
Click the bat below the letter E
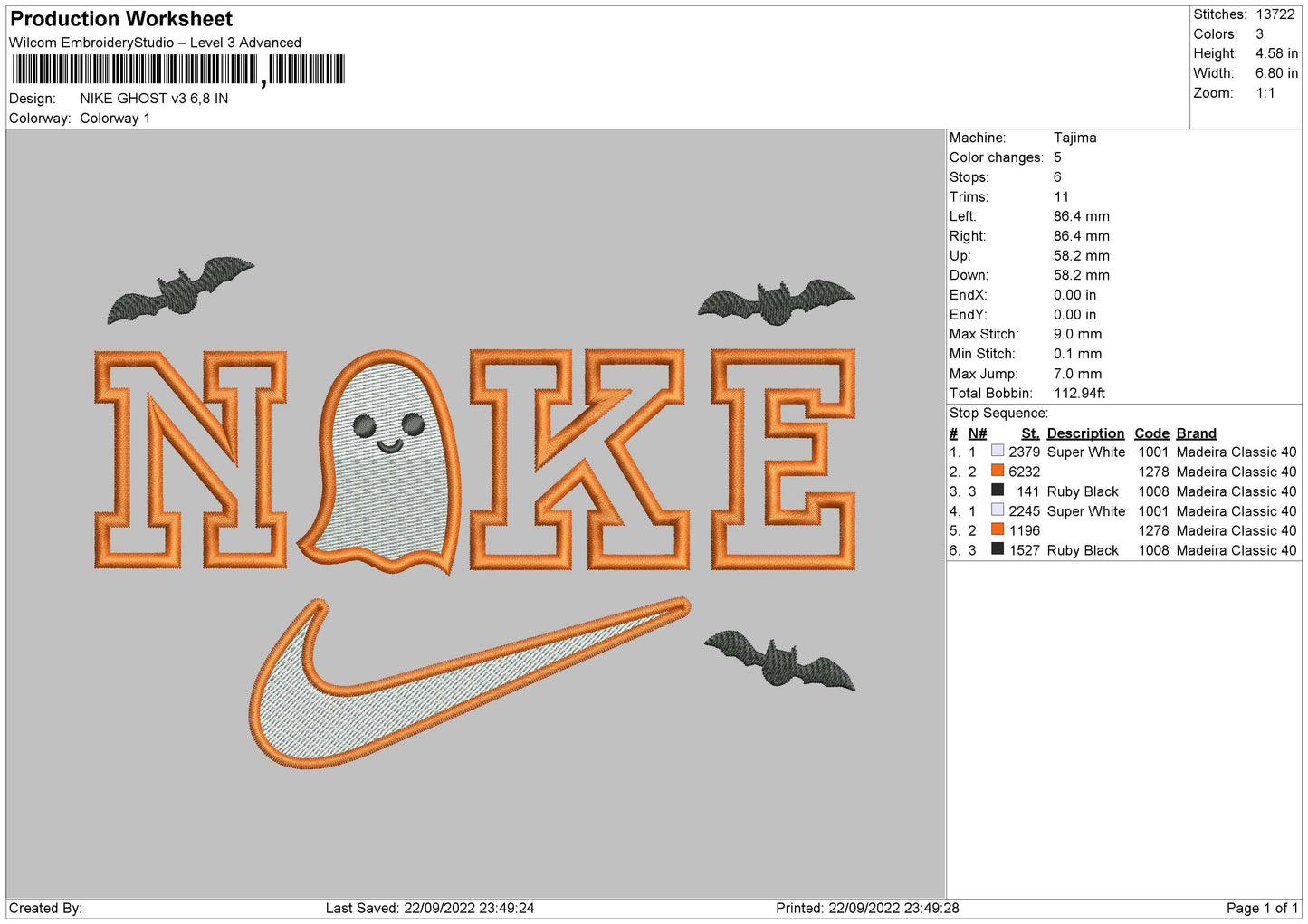click(779, 660)
